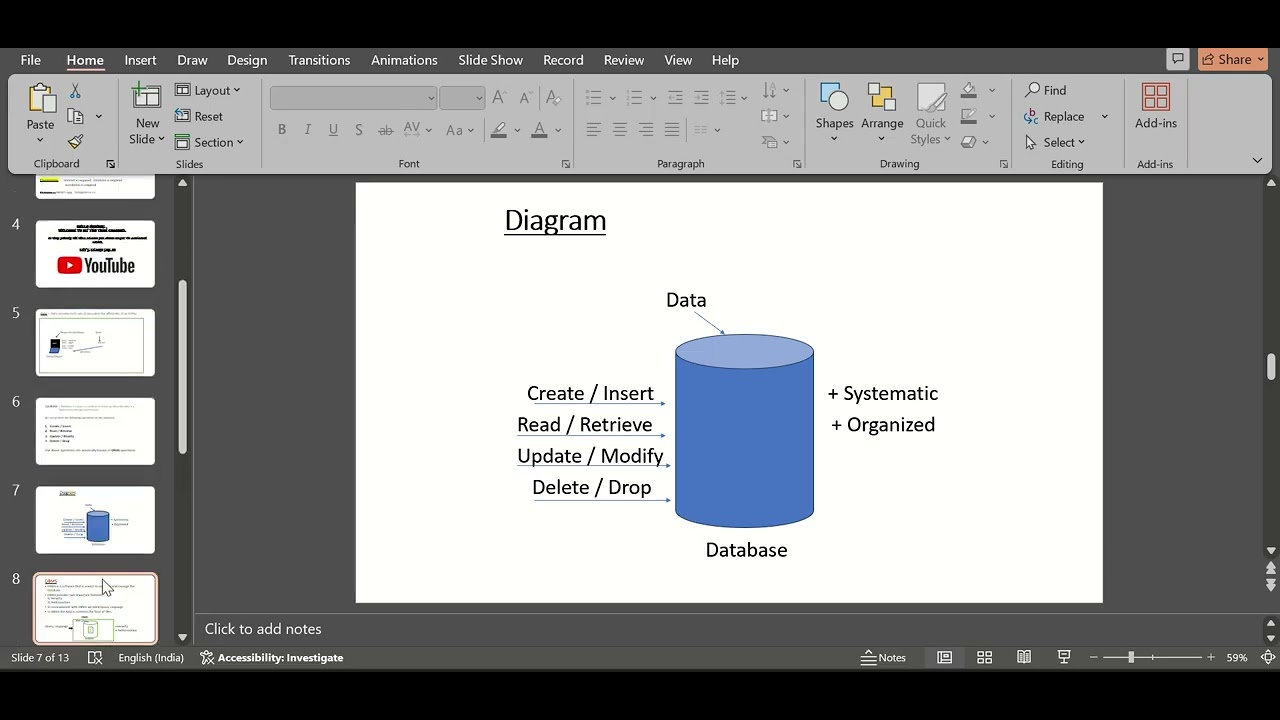Click Reset slide button
The width and height of the screenshot is (1280, 720).
click(x=199, y=116)
